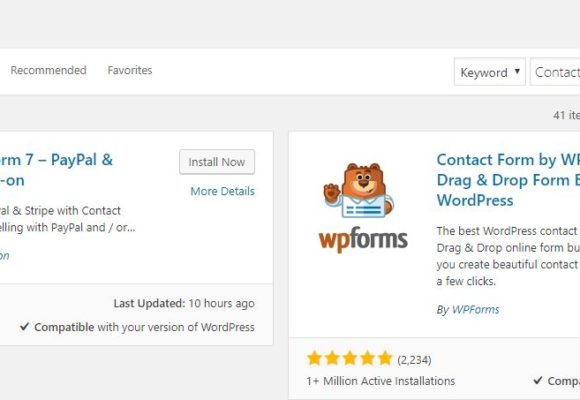Click the first rating star
Viewport: 580px width, 400px height.
point(314,359)
